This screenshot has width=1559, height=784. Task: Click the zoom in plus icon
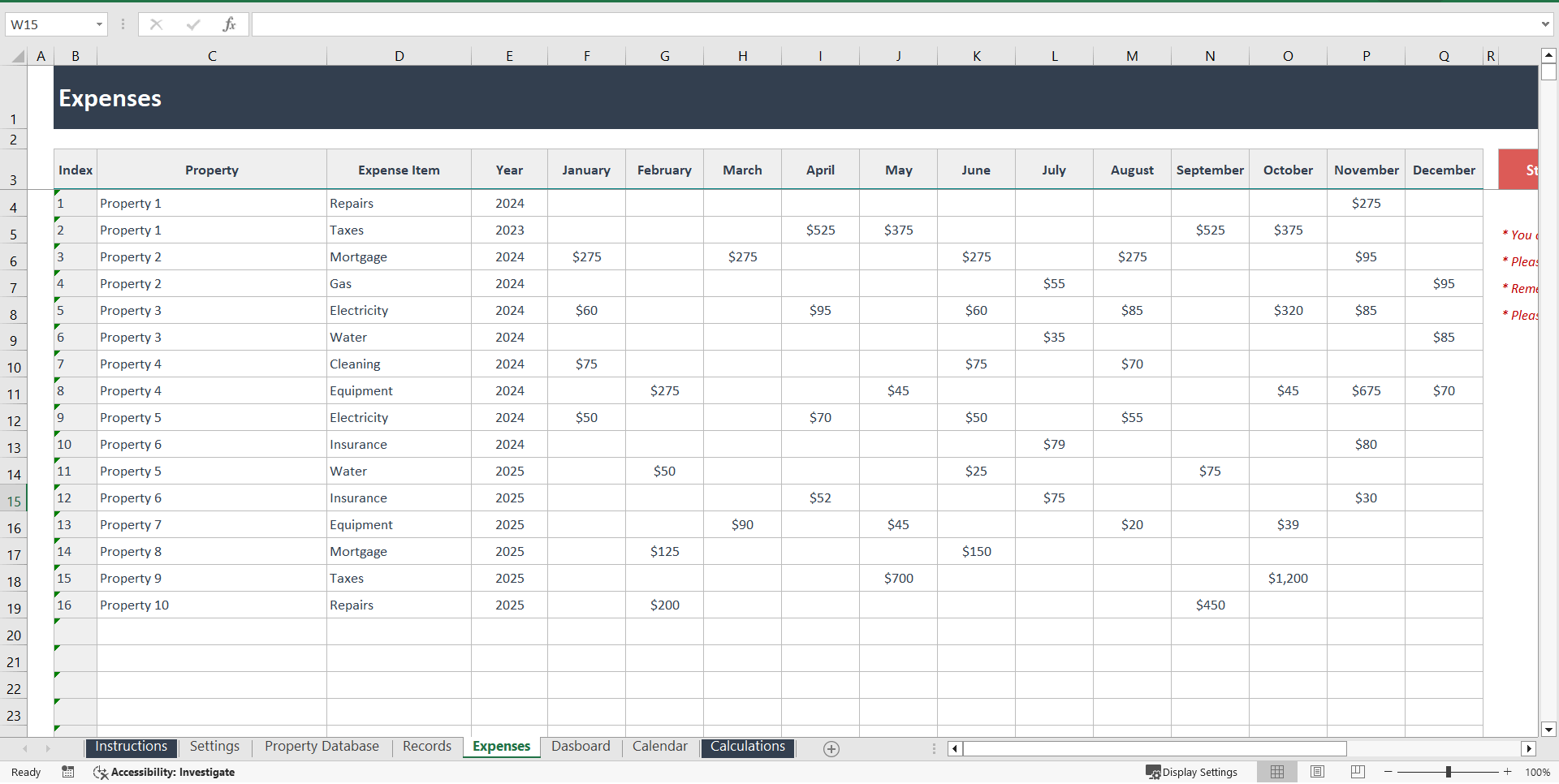tap(1507, 772)
